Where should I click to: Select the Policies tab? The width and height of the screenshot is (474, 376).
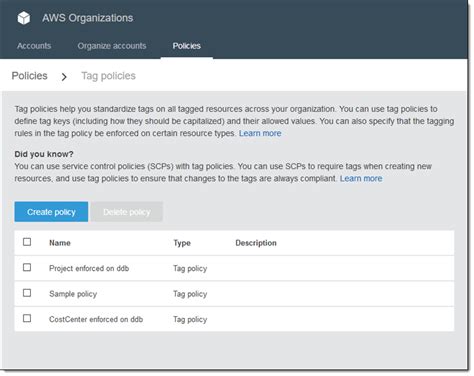pos(186,46)
